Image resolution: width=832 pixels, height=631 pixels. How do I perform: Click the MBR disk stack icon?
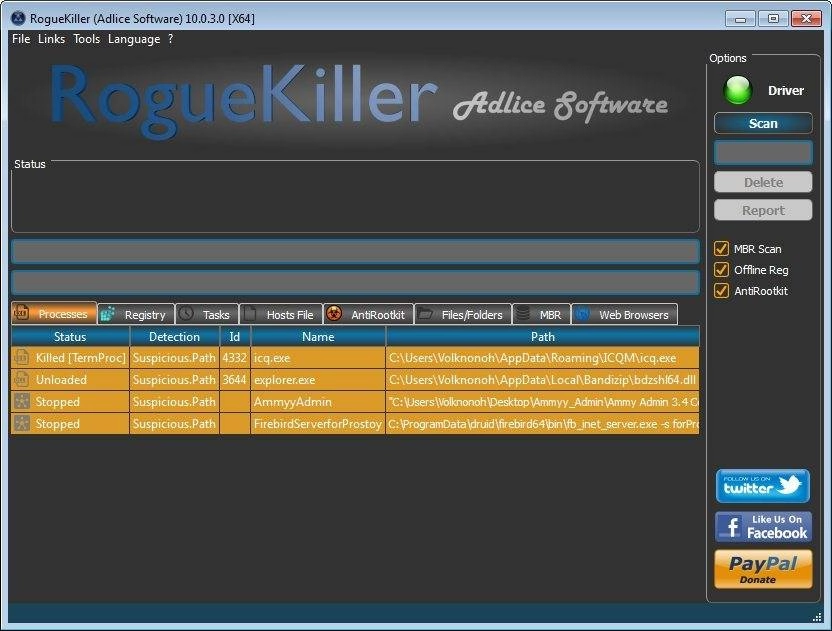[523, 314]
